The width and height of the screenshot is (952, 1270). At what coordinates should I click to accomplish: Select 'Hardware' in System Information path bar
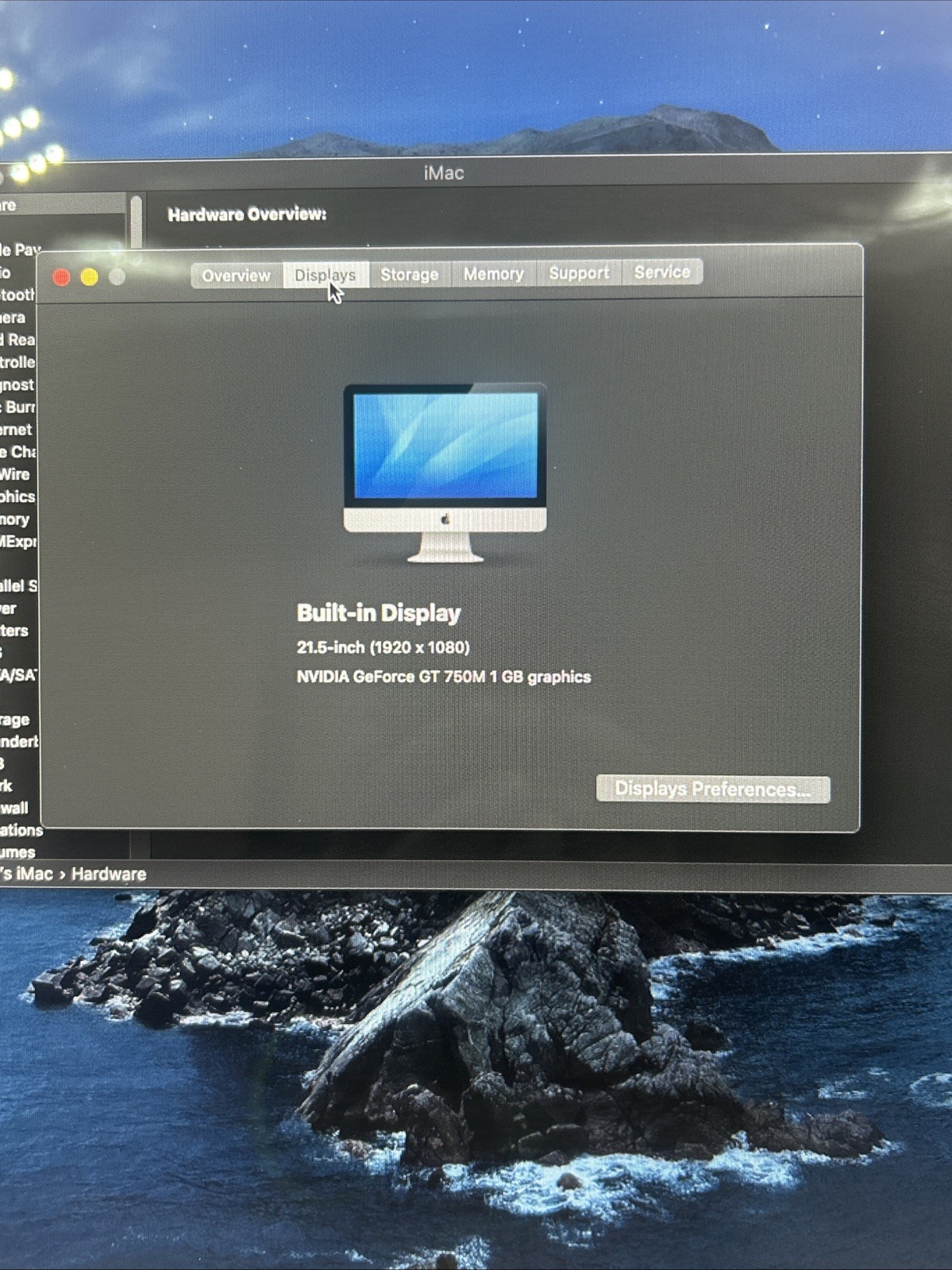tap(109, 874)
